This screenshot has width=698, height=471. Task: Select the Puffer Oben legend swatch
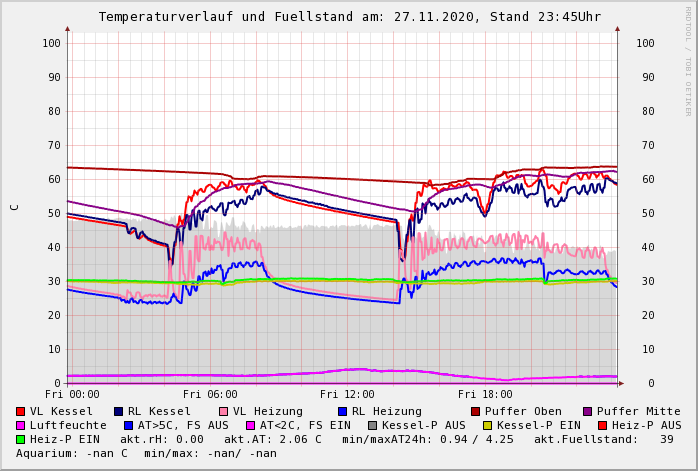pyautogui.click(x=476, y=411)
